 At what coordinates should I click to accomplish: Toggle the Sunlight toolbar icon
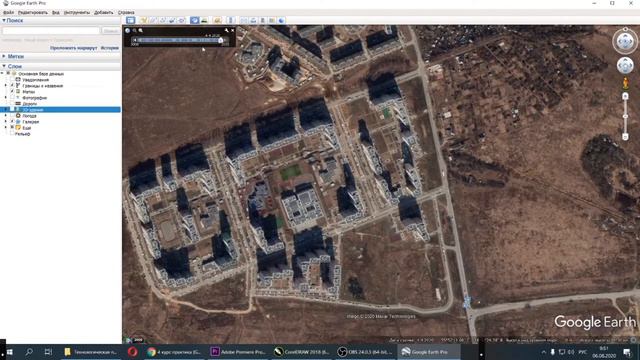tap(204, 20)
